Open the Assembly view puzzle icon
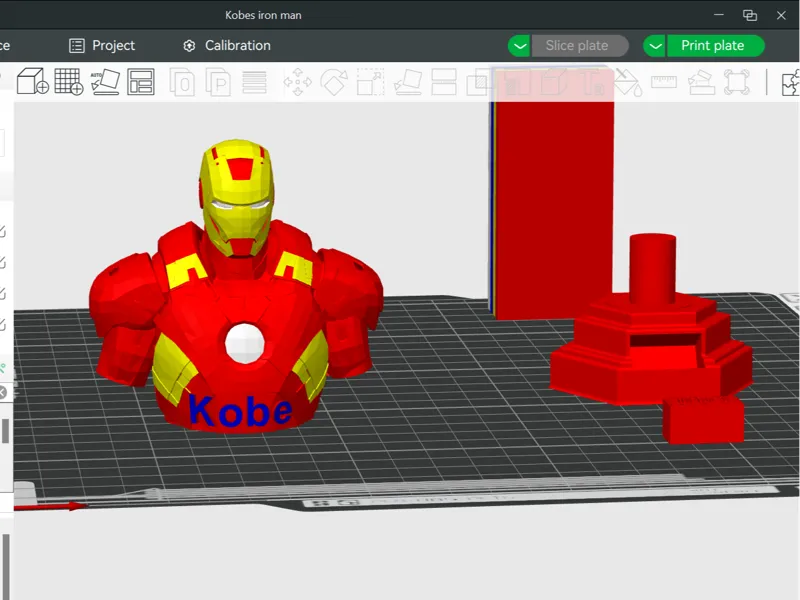 coord(791,83)
